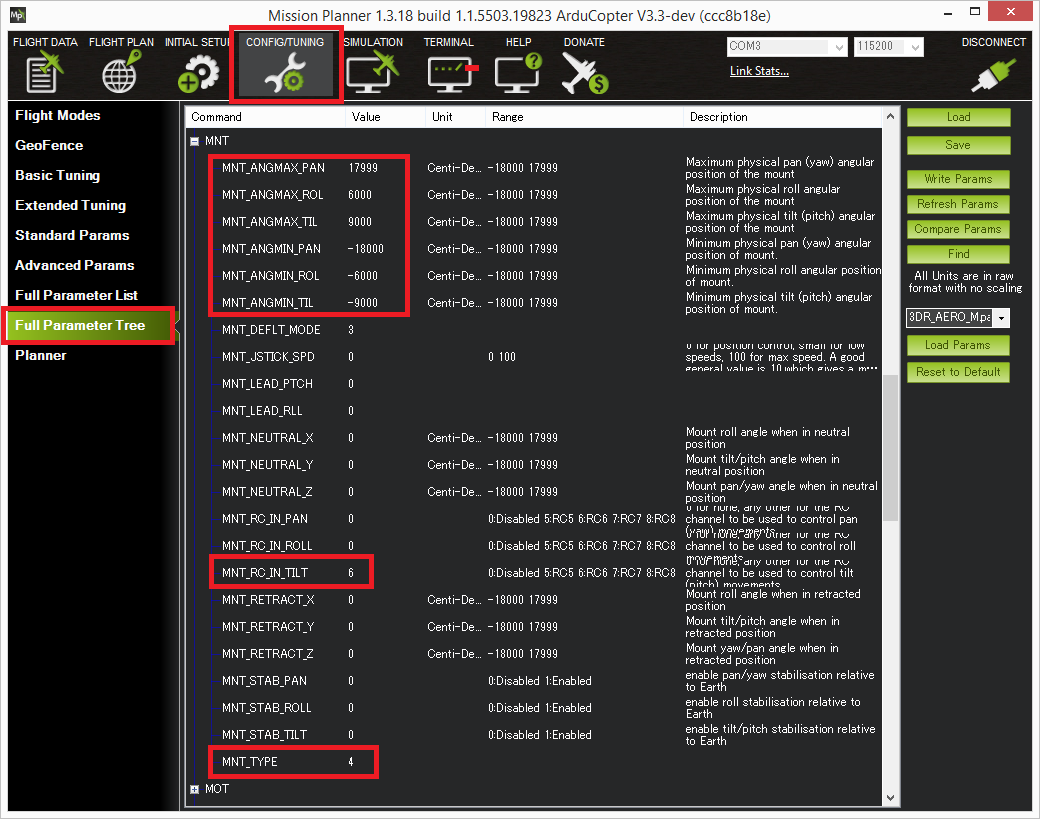This screenshot has width=1040, height=819.
Task: Switch to Extended Tuning page
Action: click(71, 206)
